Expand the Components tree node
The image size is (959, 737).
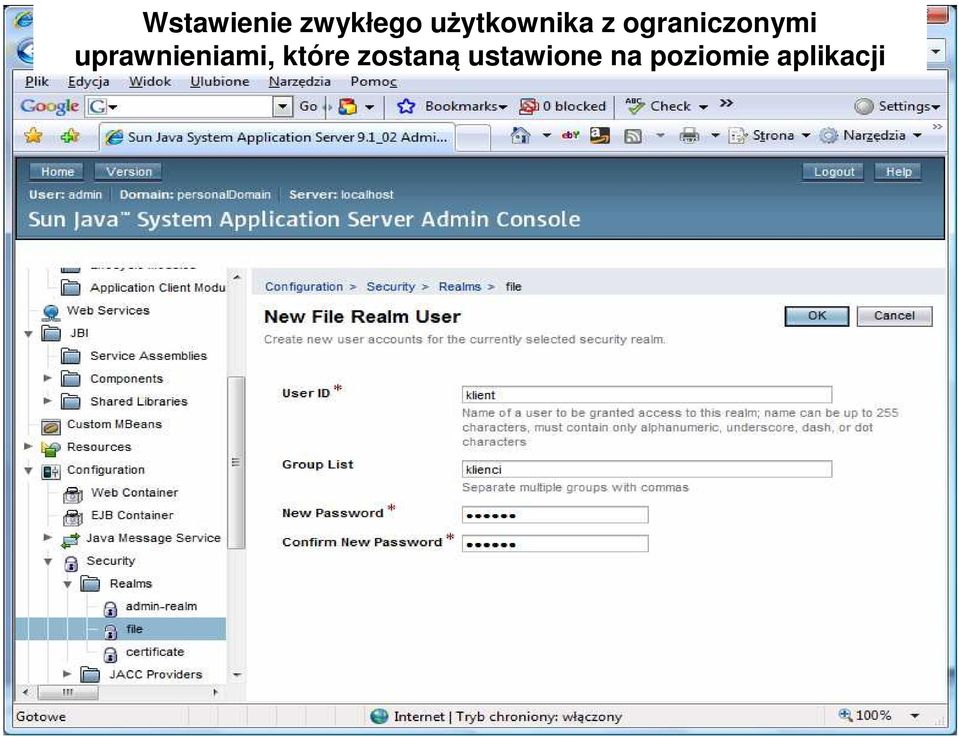coord(47,378)
